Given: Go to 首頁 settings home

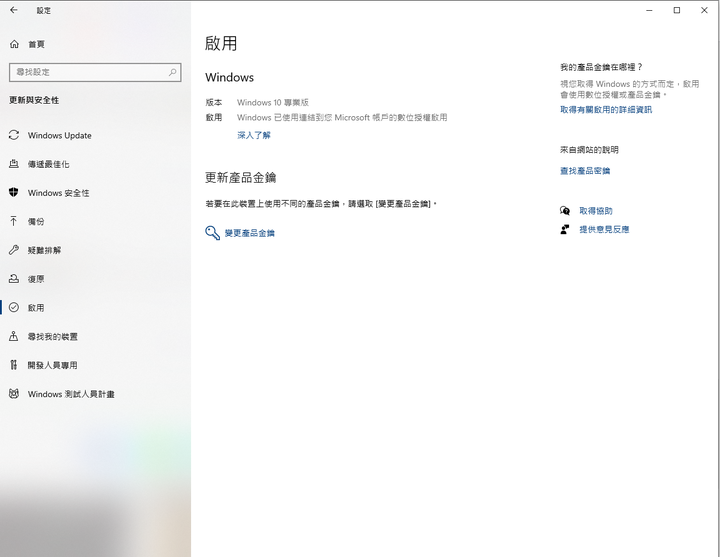Looking at the screenshot, I should point(36,44).
